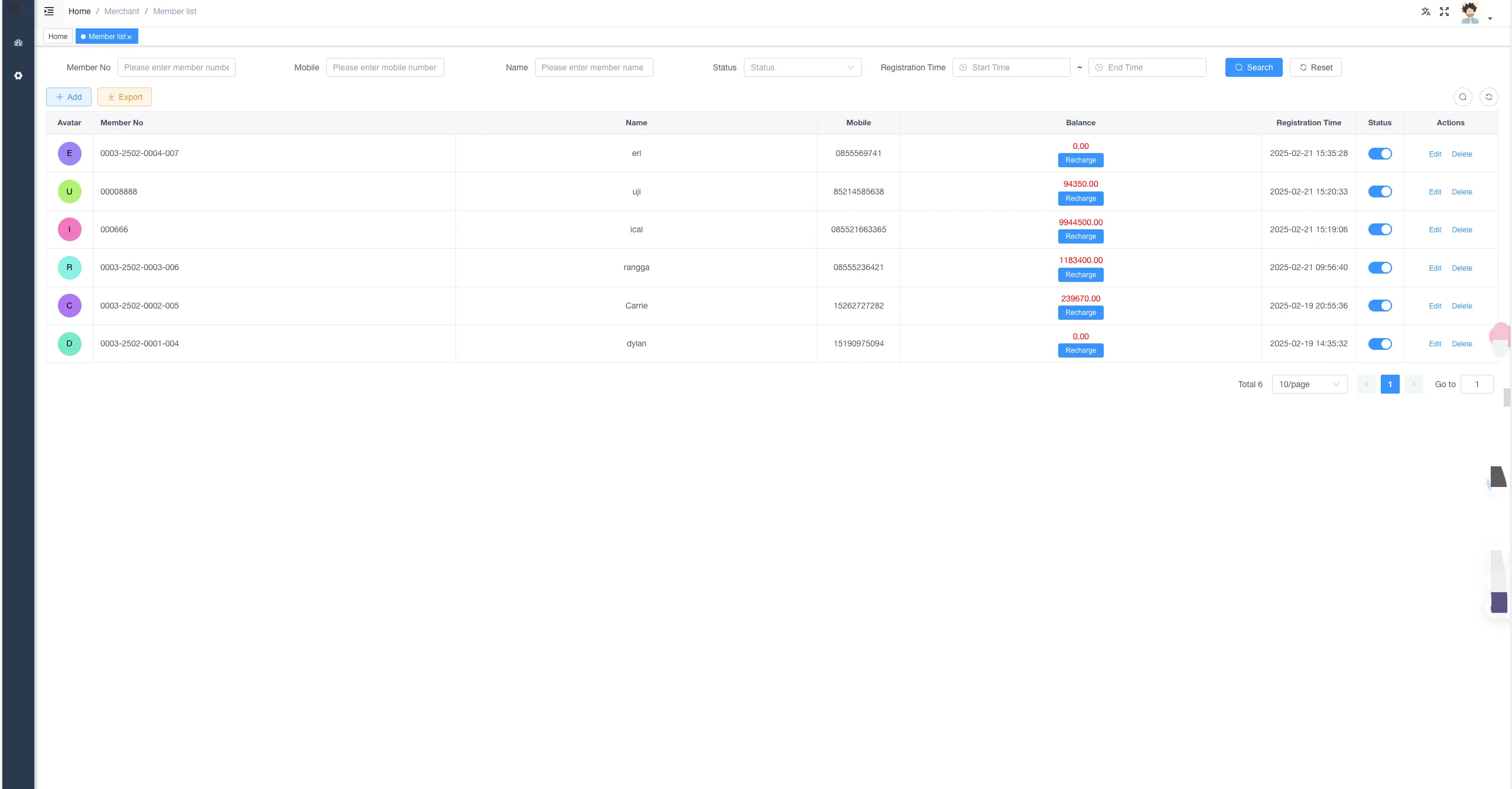Click mobile number 15262727282
Screen dimensions: 1512x789
(859, 306)
